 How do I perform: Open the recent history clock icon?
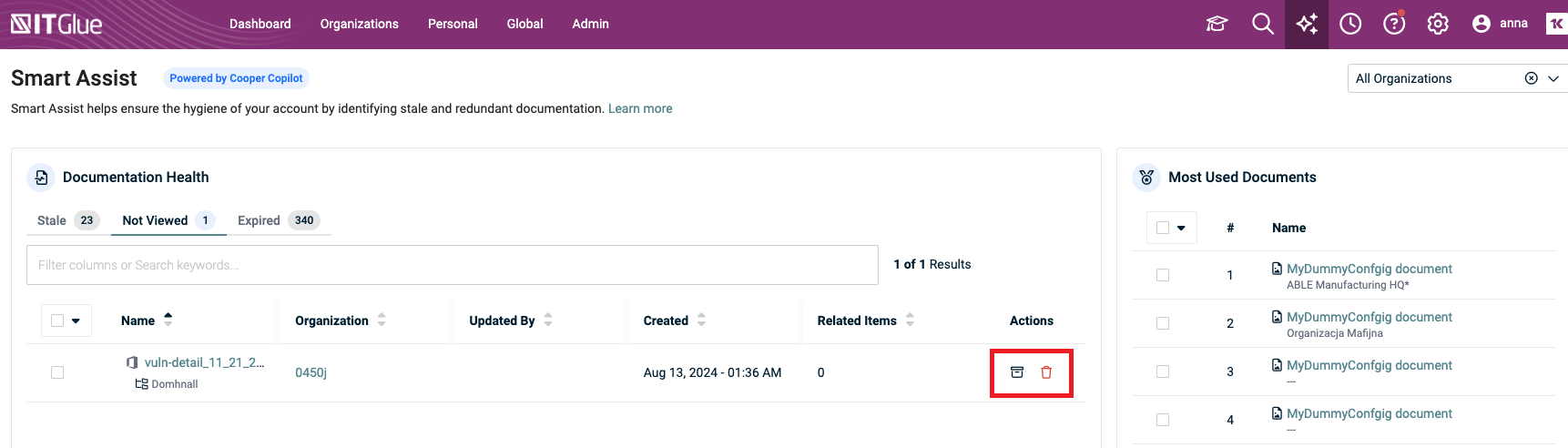click(1350, 24)
